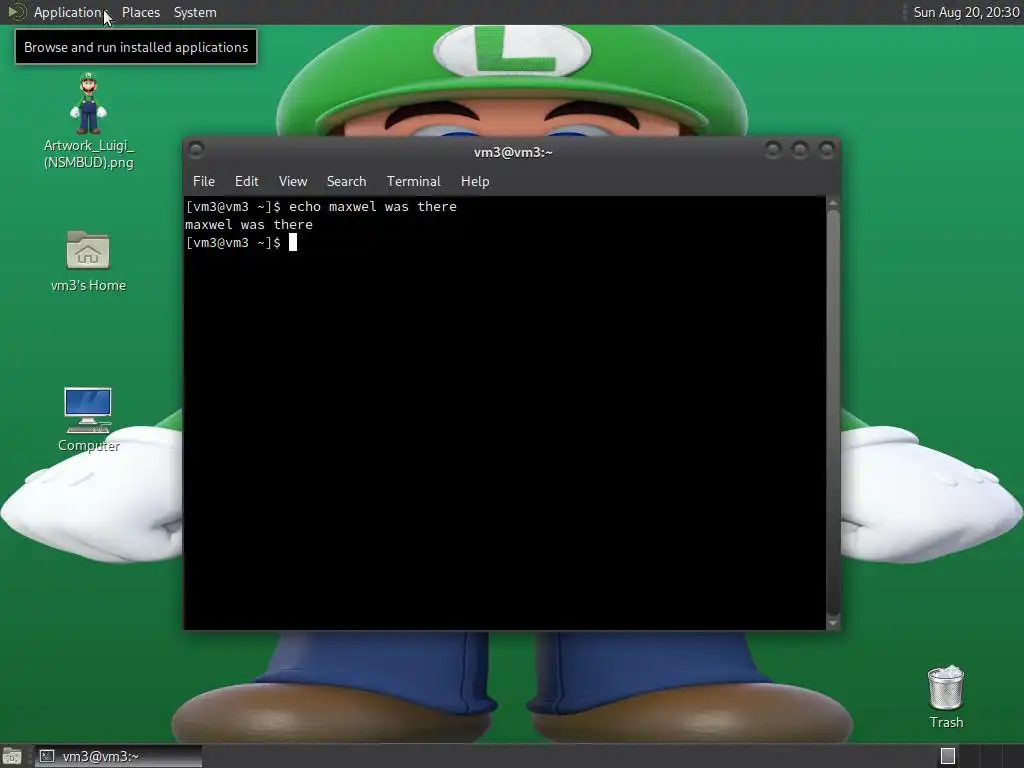
Task: Open the Trash icon on the desktop
Action: coord(946,697)
